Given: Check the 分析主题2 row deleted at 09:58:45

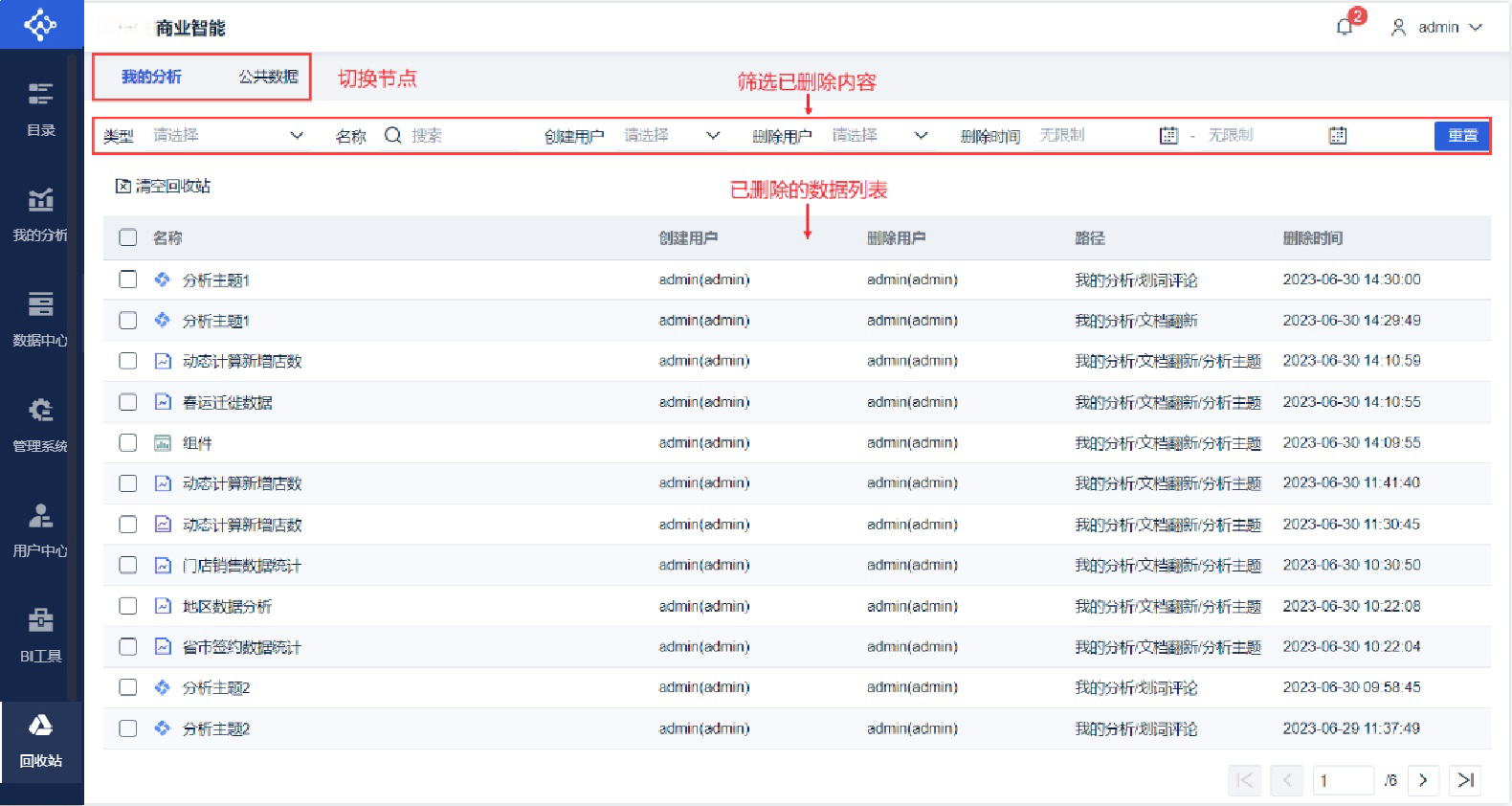Looking at the screenshot, I should click(128, 687).
